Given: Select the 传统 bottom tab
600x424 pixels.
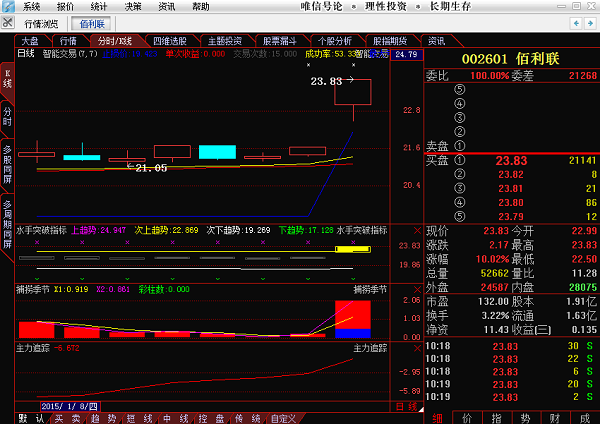Looking at the screenshot, I should (247, 418).
